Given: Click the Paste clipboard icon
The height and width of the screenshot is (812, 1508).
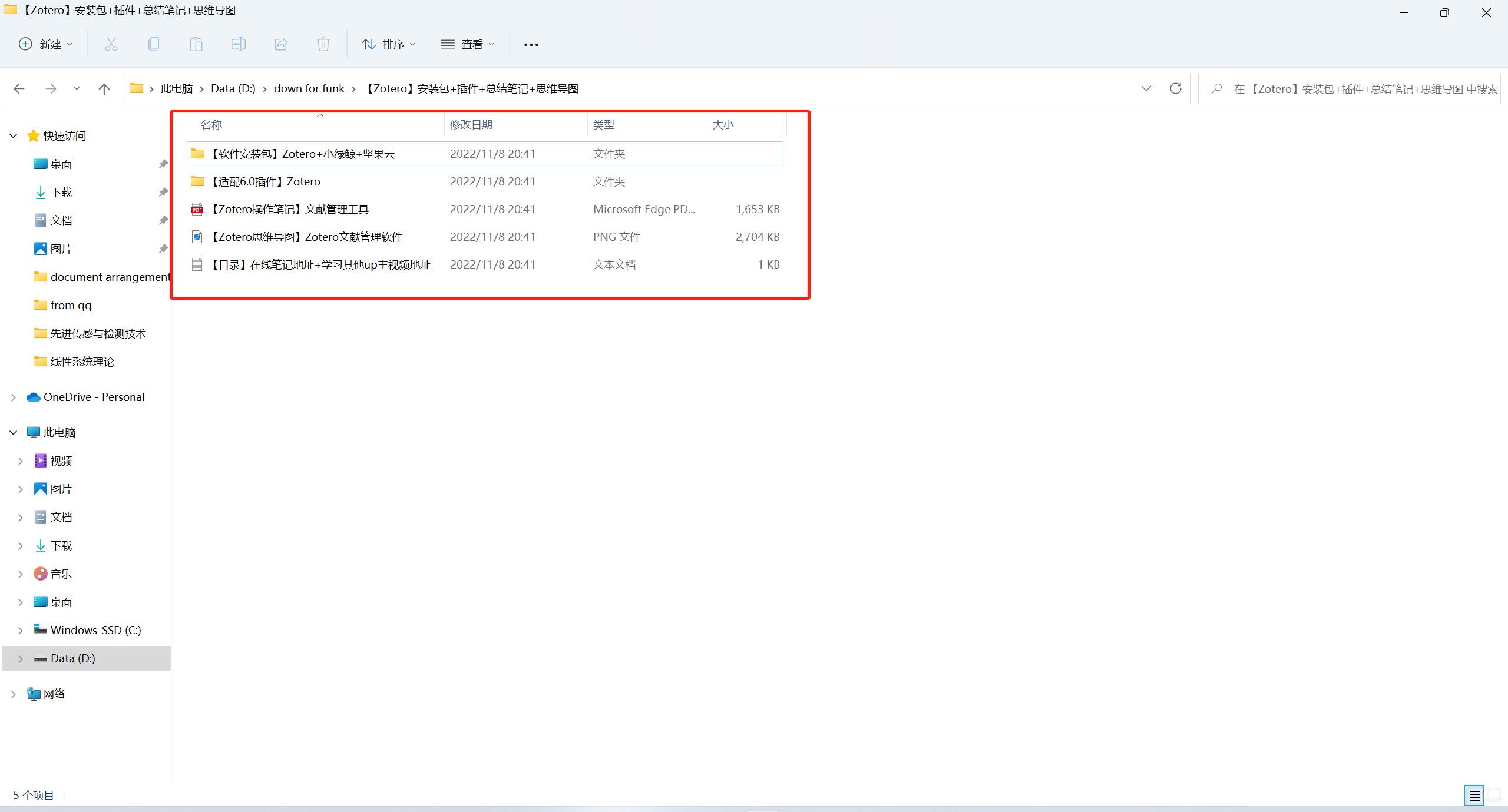Looking at the screenshot, I should pos(196,44).
